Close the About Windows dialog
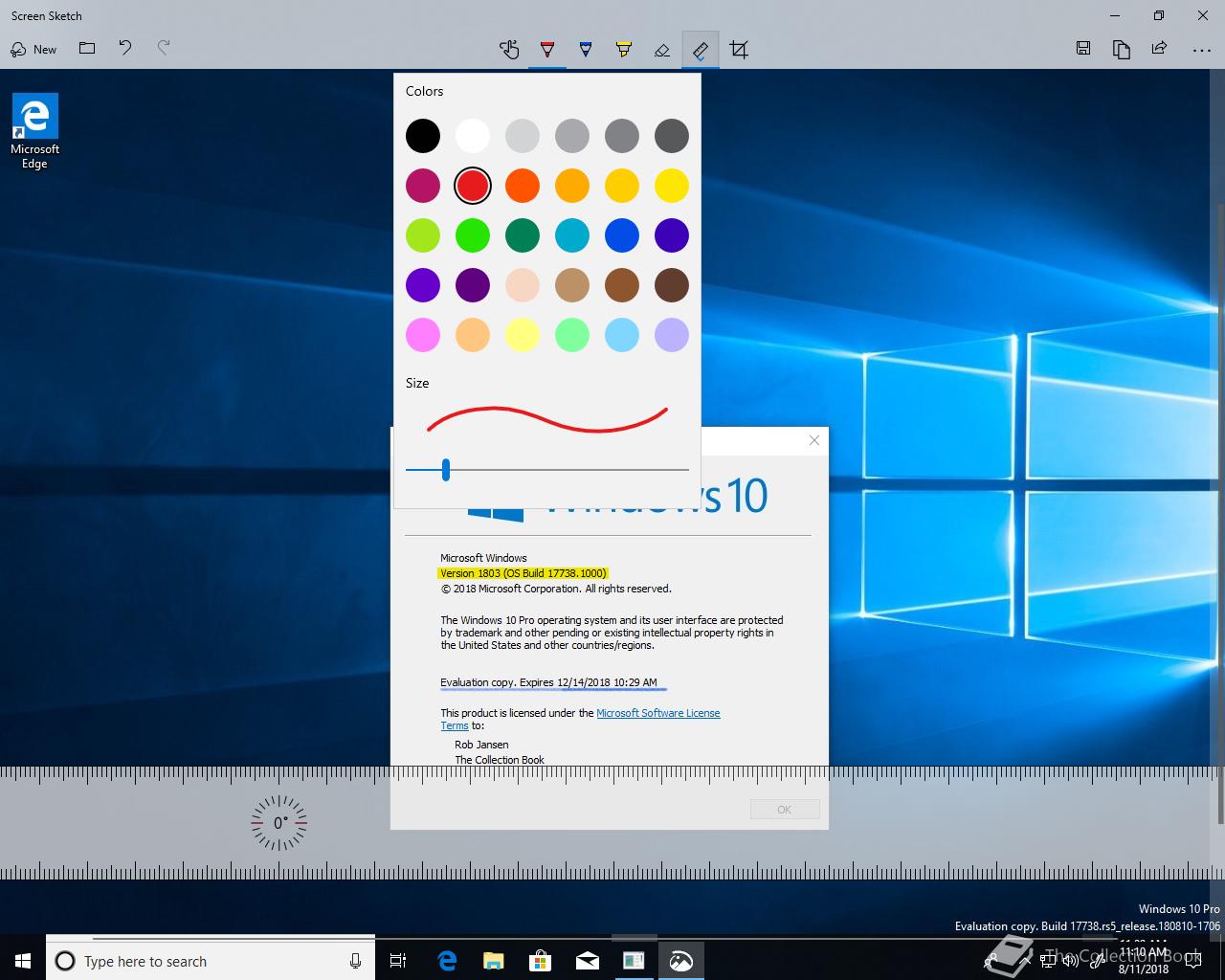The image size is (1225, 980). (814, 440)
